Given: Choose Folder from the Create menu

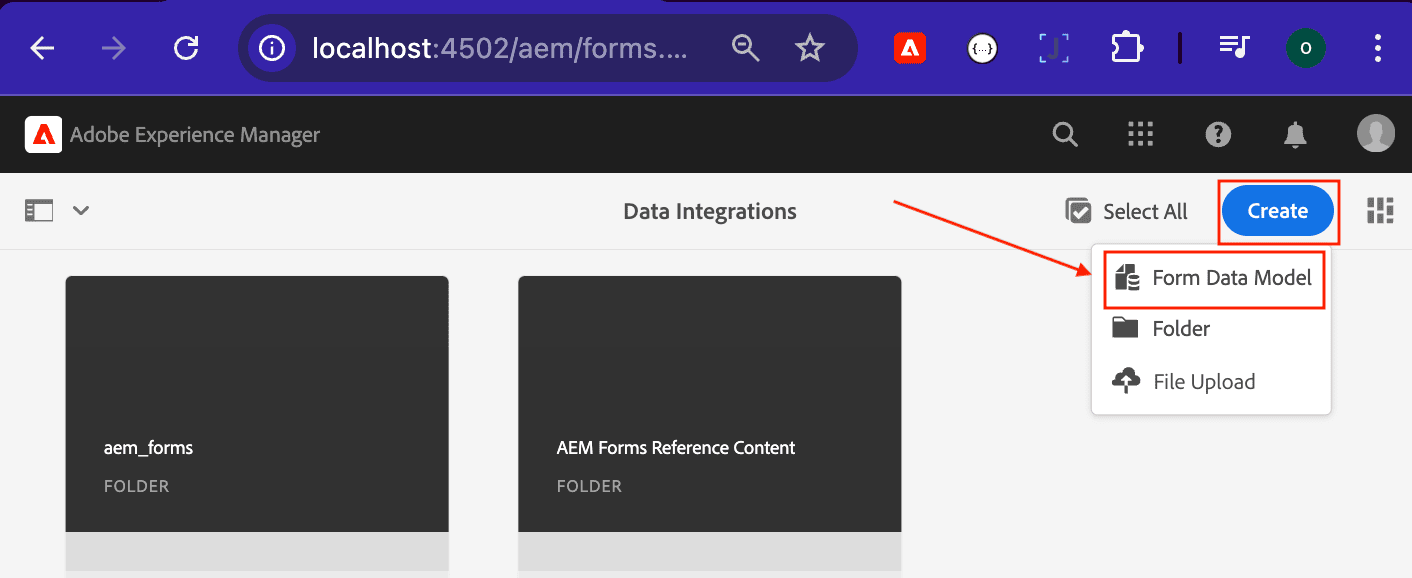Looking at the screenshot, I should 1211,328.
